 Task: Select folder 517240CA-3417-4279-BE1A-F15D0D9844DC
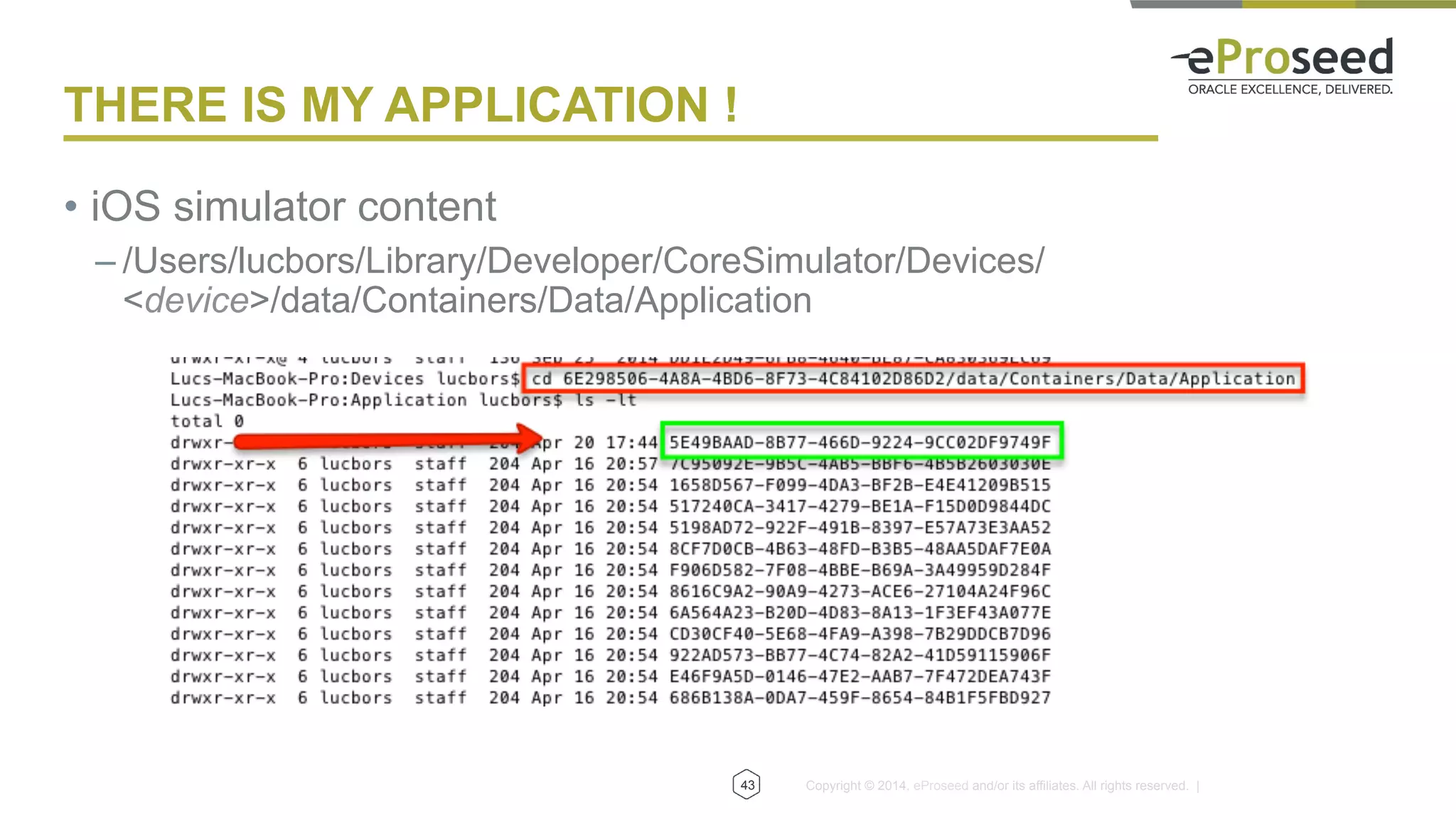click(860, 506)
